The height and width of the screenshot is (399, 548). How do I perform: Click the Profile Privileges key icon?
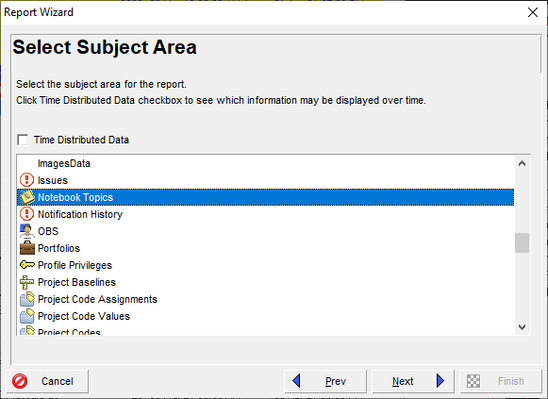(x=27, y=265)
